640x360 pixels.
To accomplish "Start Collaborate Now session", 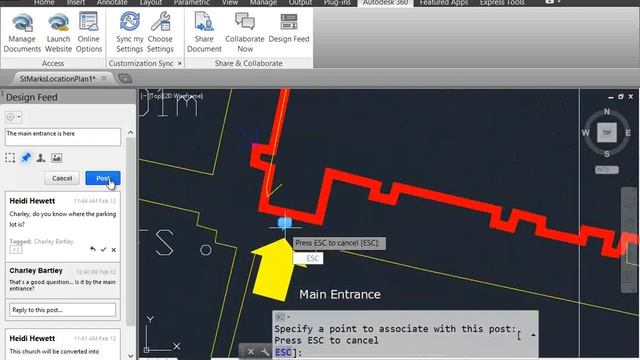I will (245, 33).
